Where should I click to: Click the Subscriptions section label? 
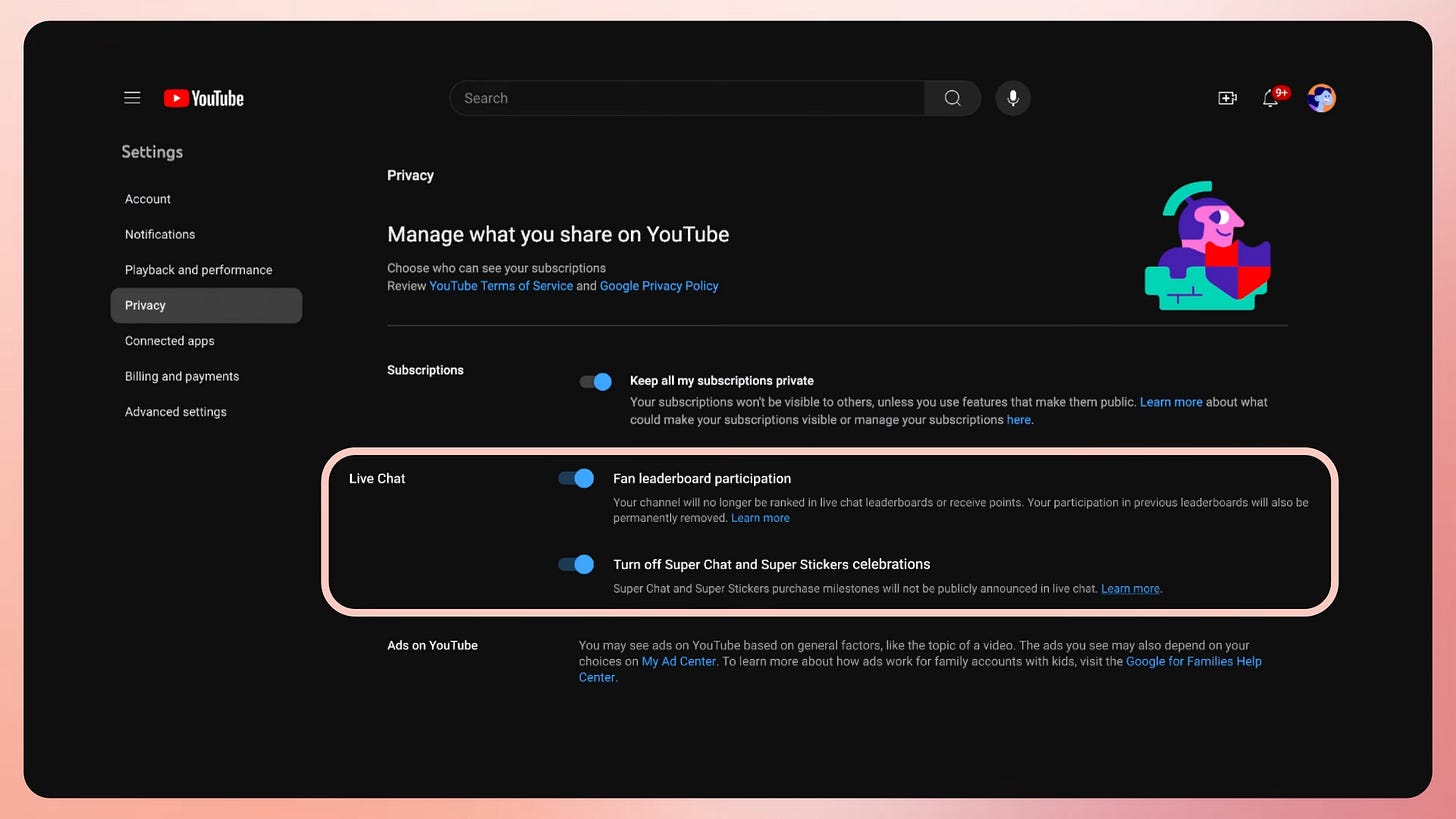click(x=425, y=370)
